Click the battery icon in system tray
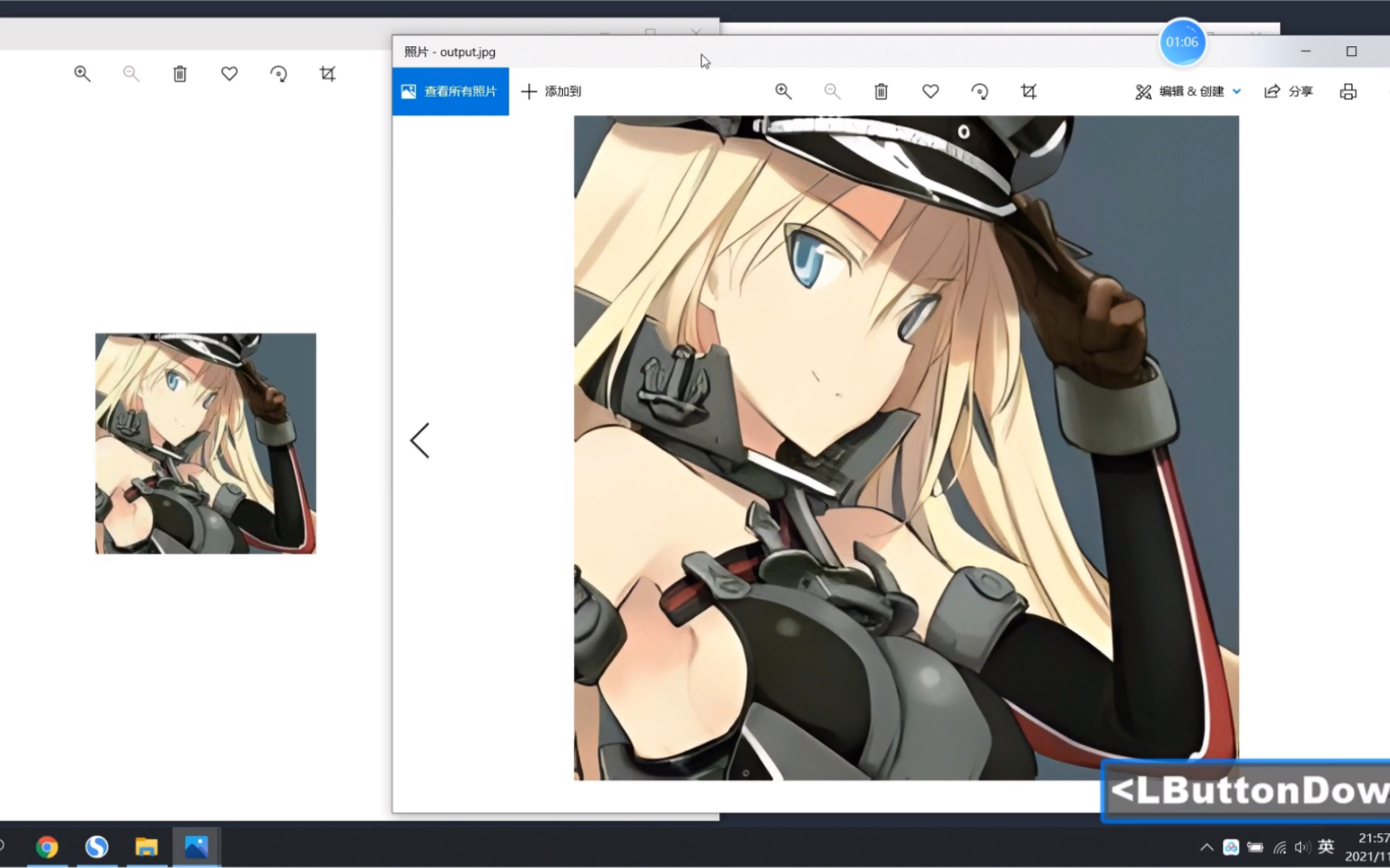 (1256, 847)
